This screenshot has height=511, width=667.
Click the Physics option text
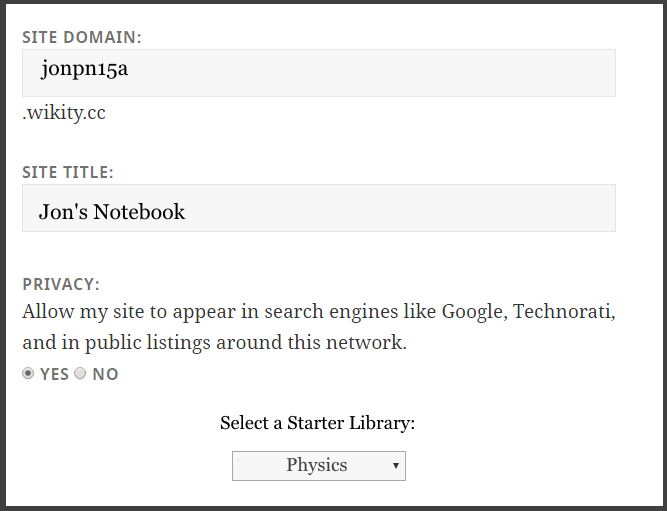[x=316, y=466]
